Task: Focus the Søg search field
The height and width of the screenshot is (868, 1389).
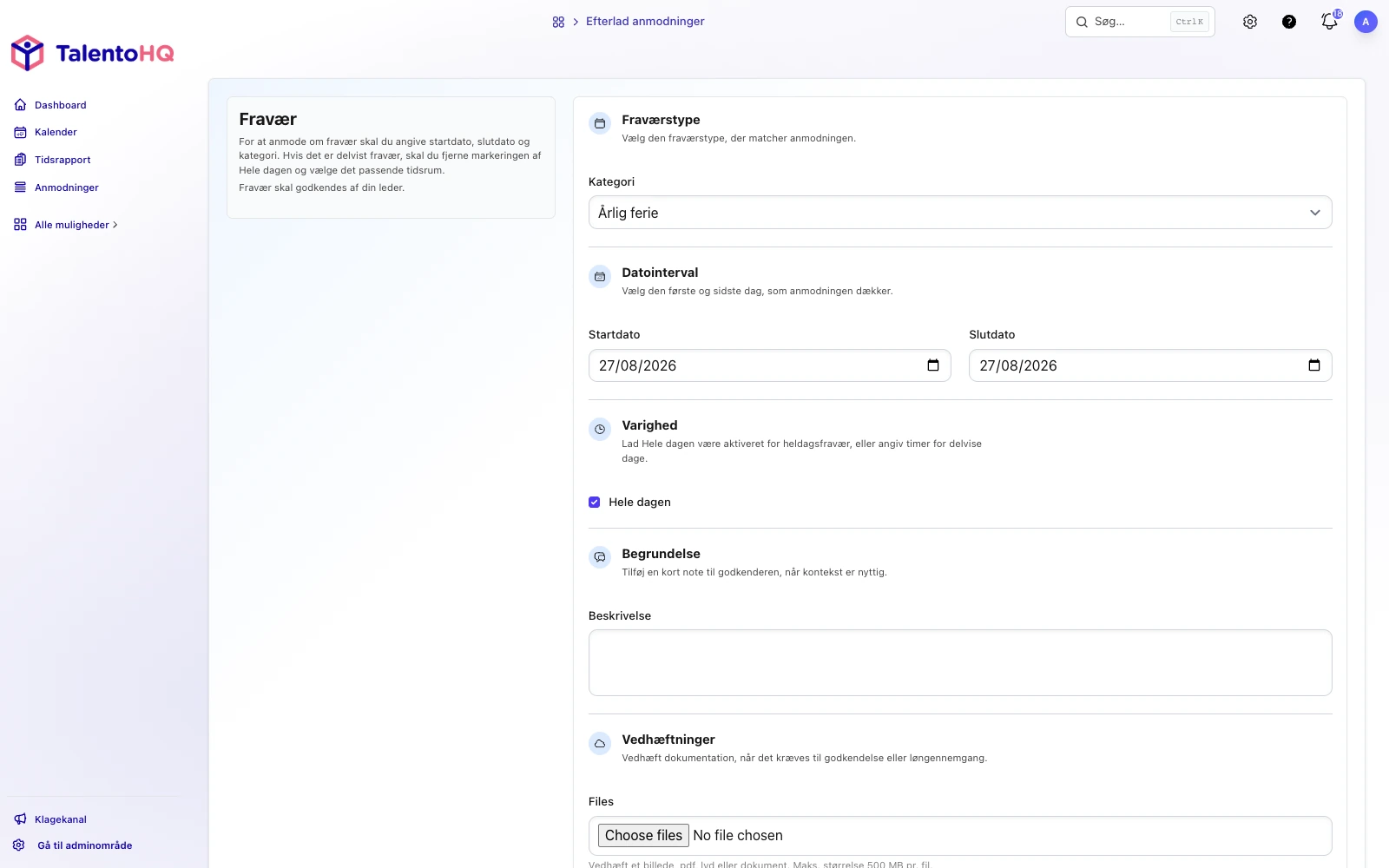Action: click(1140, 22)
